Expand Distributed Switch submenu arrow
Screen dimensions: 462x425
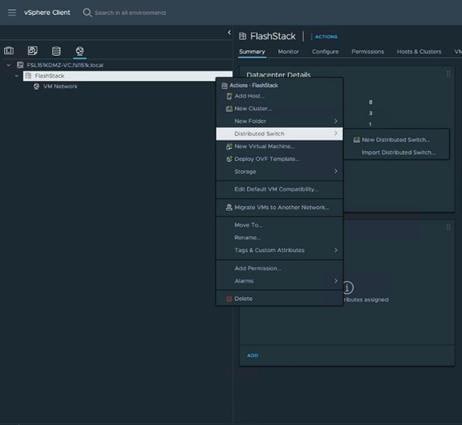coord(336,134)
